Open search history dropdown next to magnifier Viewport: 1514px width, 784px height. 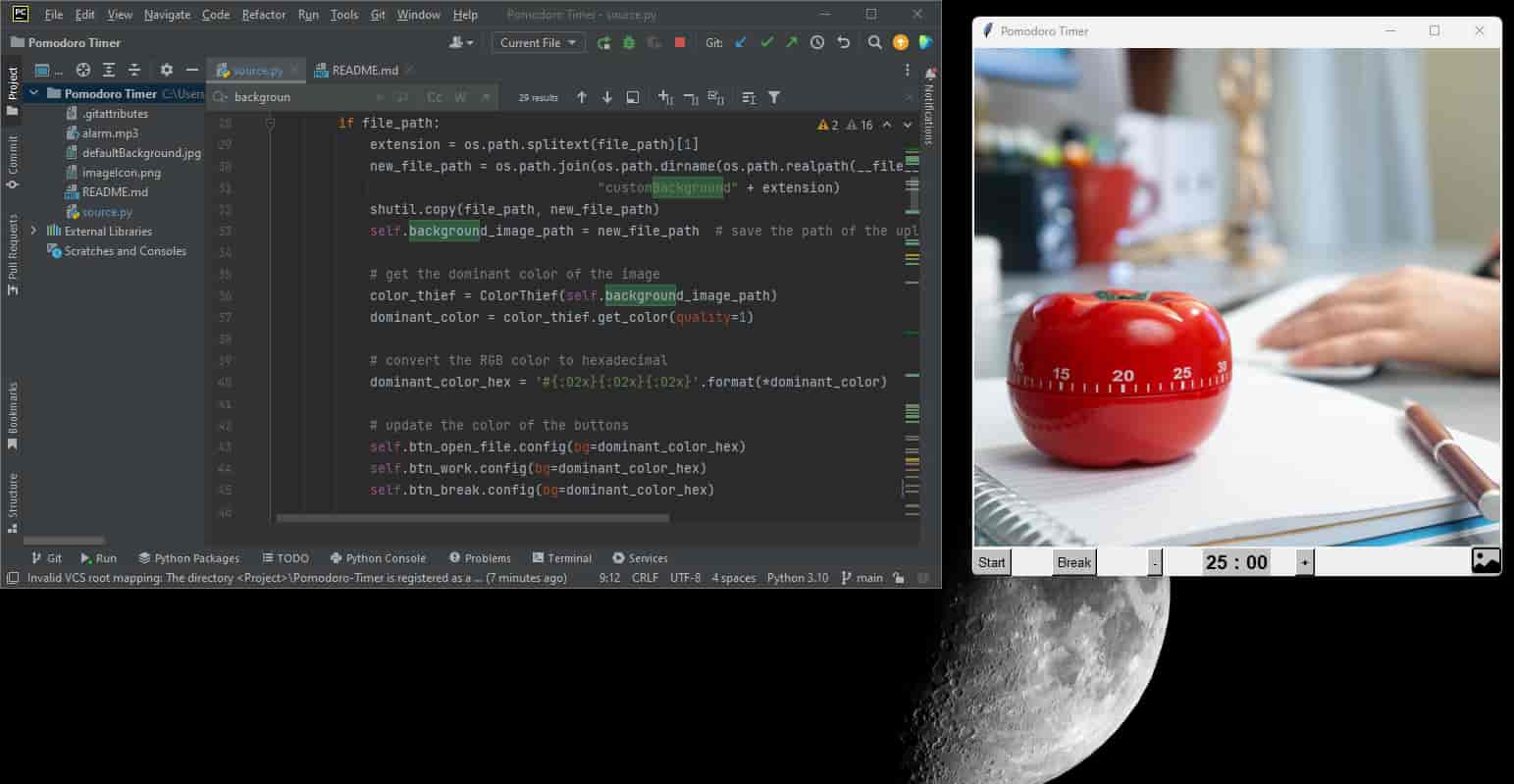(x=221, y=97)
